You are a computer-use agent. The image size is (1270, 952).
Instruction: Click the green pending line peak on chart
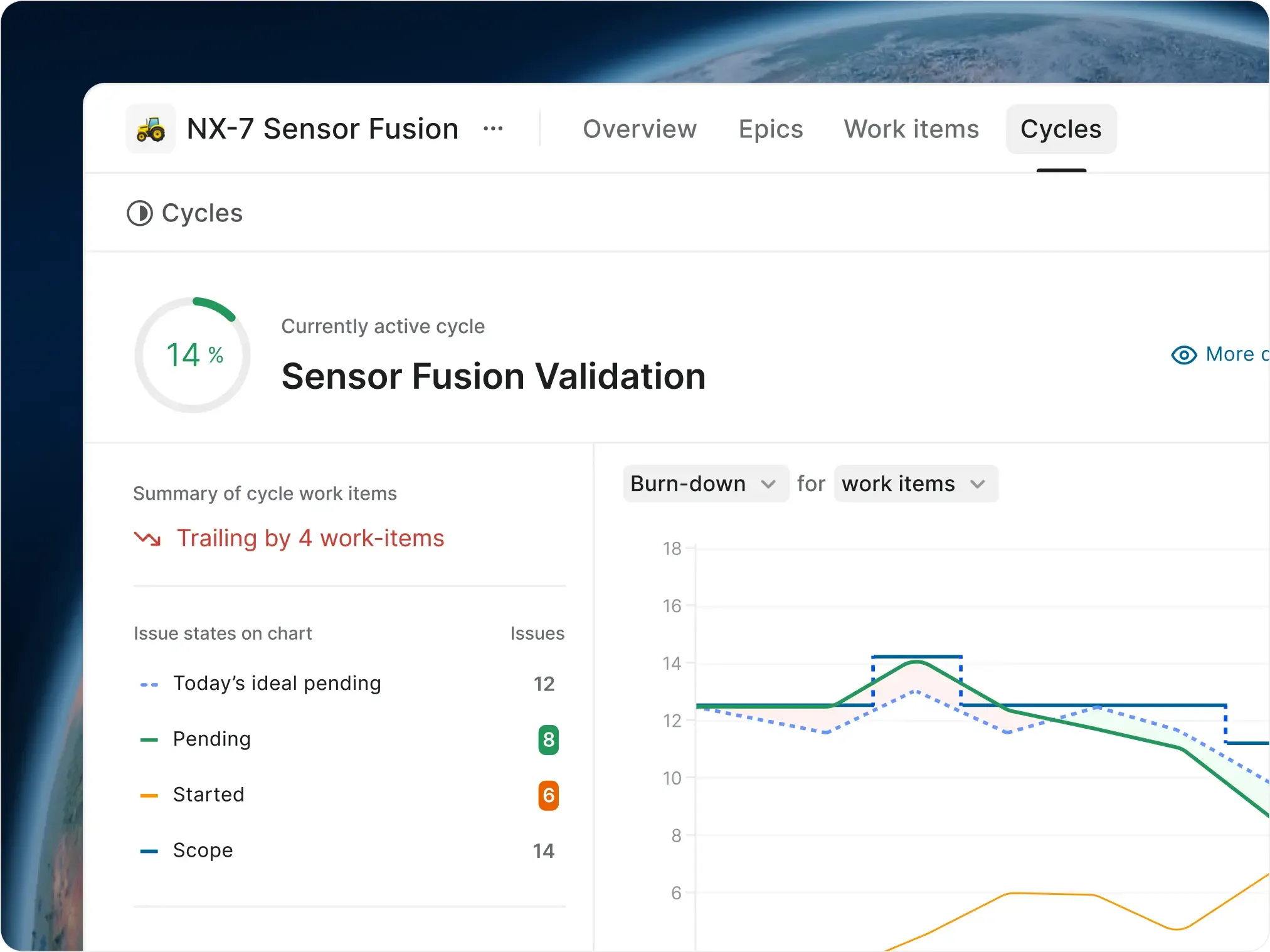(916, 662)
